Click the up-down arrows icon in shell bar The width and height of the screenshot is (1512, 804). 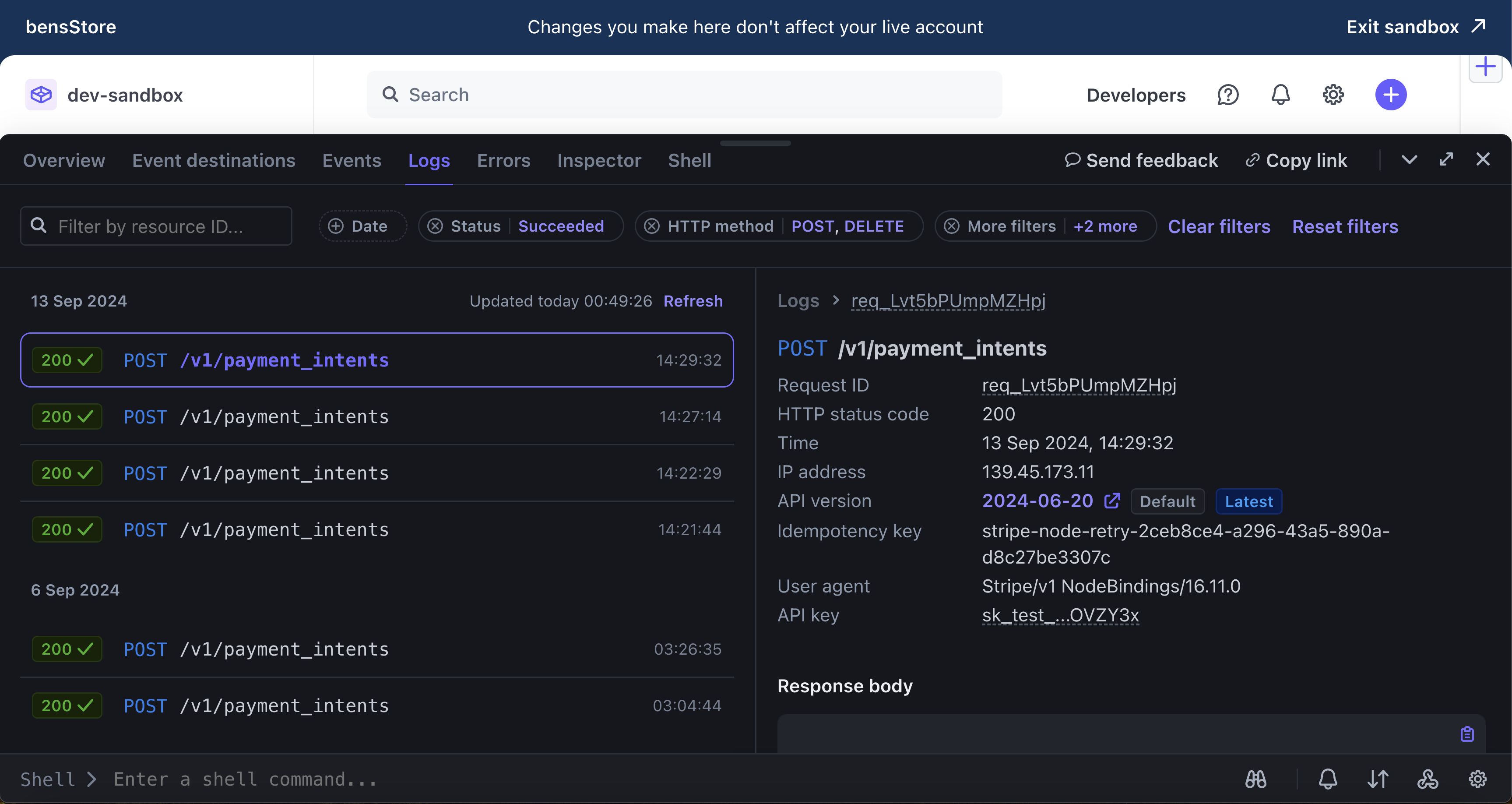click(x=1378, y=779)
